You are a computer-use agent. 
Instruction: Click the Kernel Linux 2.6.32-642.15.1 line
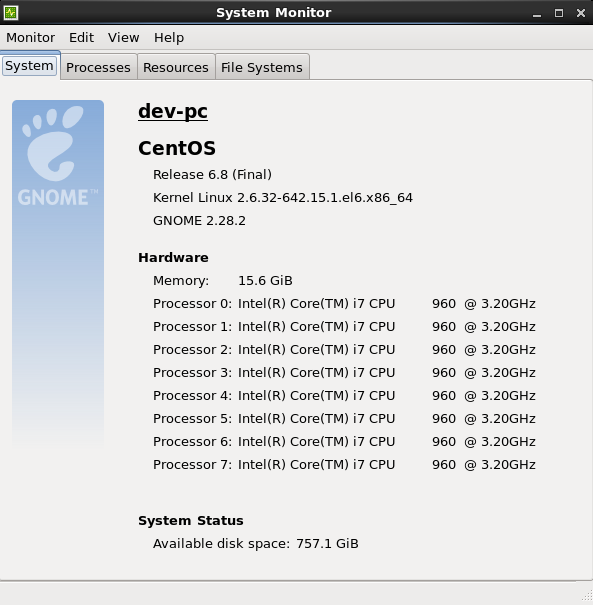[283, 198]
